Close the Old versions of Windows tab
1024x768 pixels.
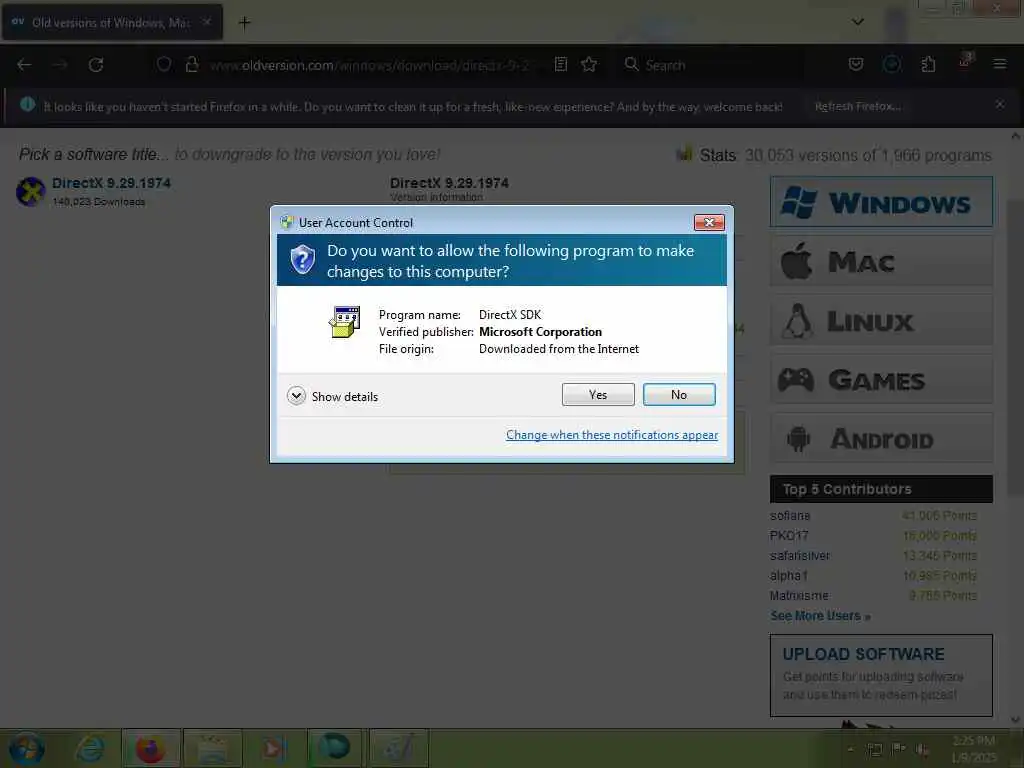207,22
